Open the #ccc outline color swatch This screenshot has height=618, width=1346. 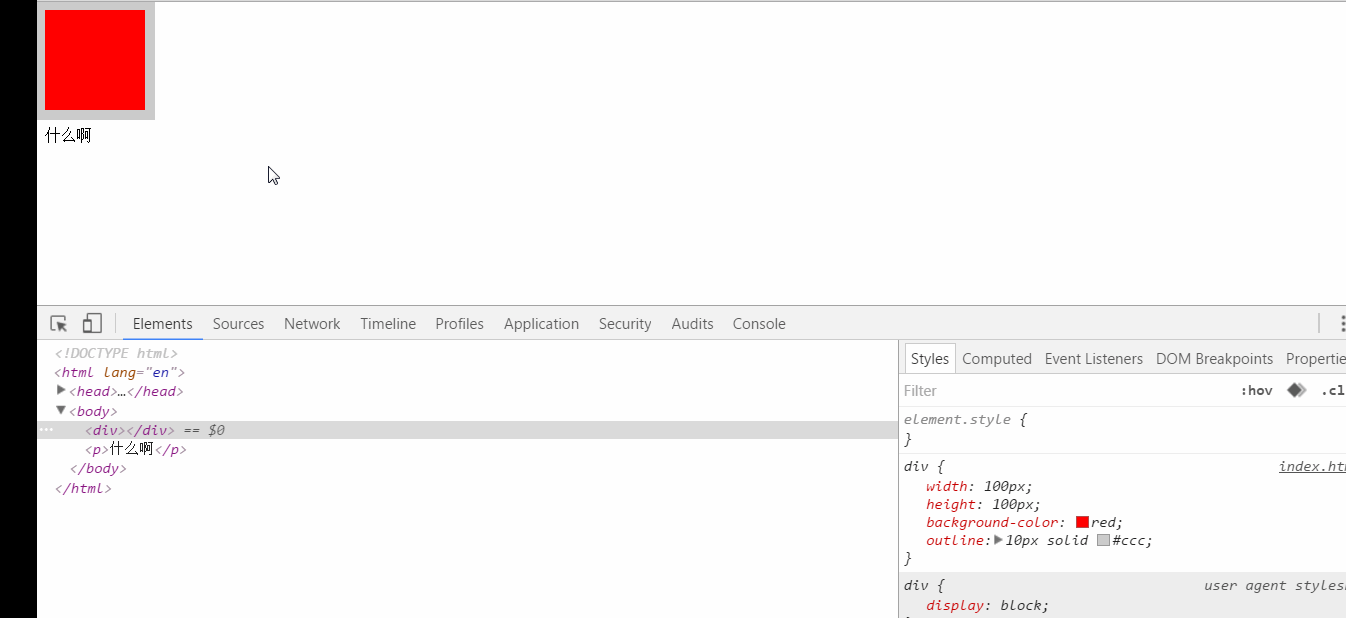tap(1103, 540)
